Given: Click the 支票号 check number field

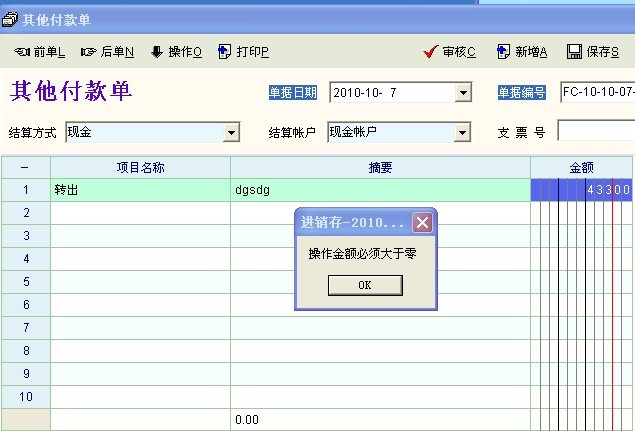Looking at the screenshot, I should point(595,132).
